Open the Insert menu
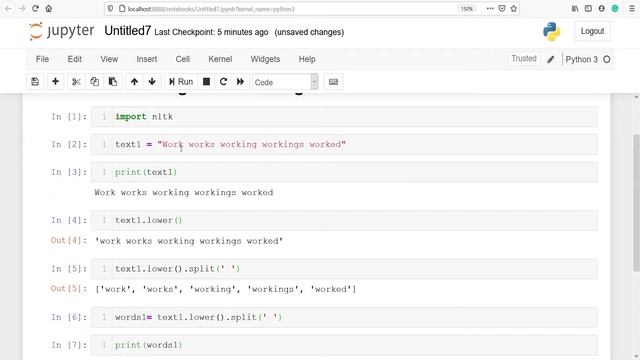 [147, 59]
